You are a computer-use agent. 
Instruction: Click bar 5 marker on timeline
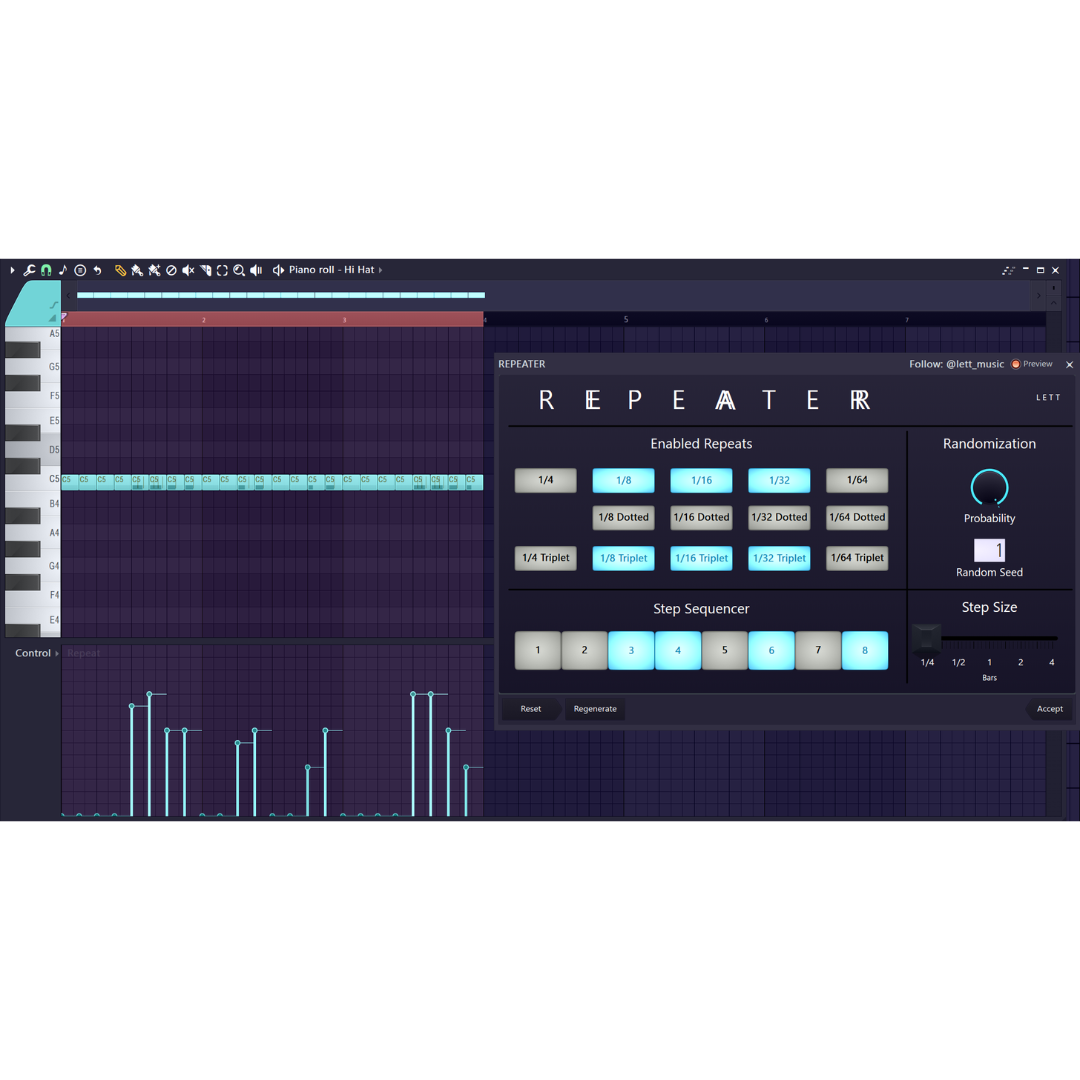[625, 320]
